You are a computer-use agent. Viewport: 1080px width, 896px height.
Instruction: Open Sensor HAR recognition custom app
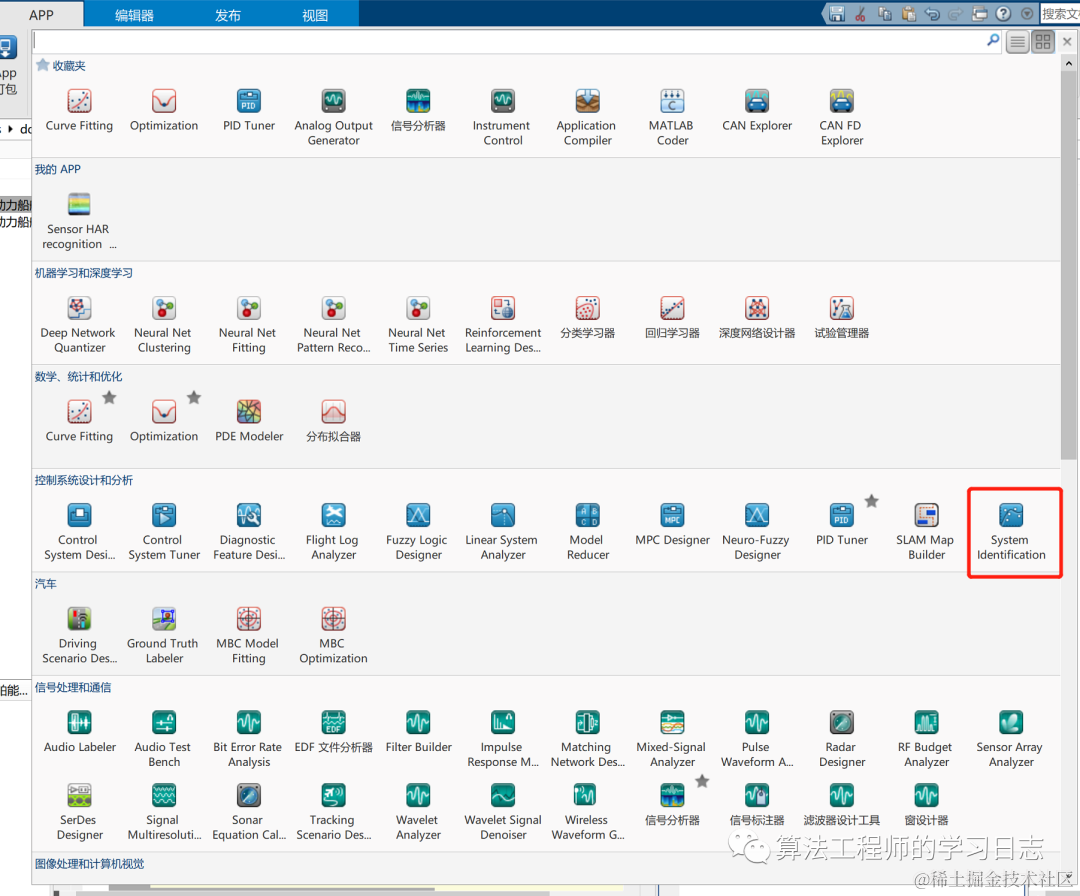(x=79, y=221)
